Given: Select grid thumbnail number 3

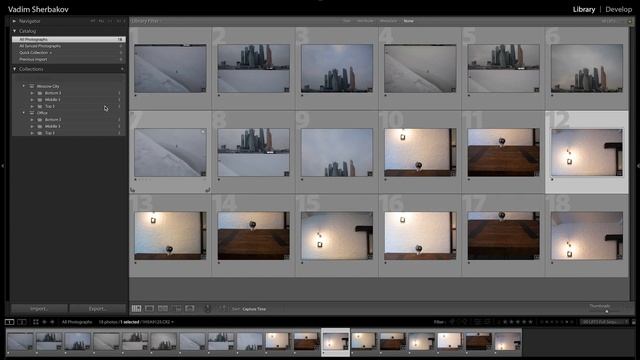Looking at the screenshot, I should [337, 68].
